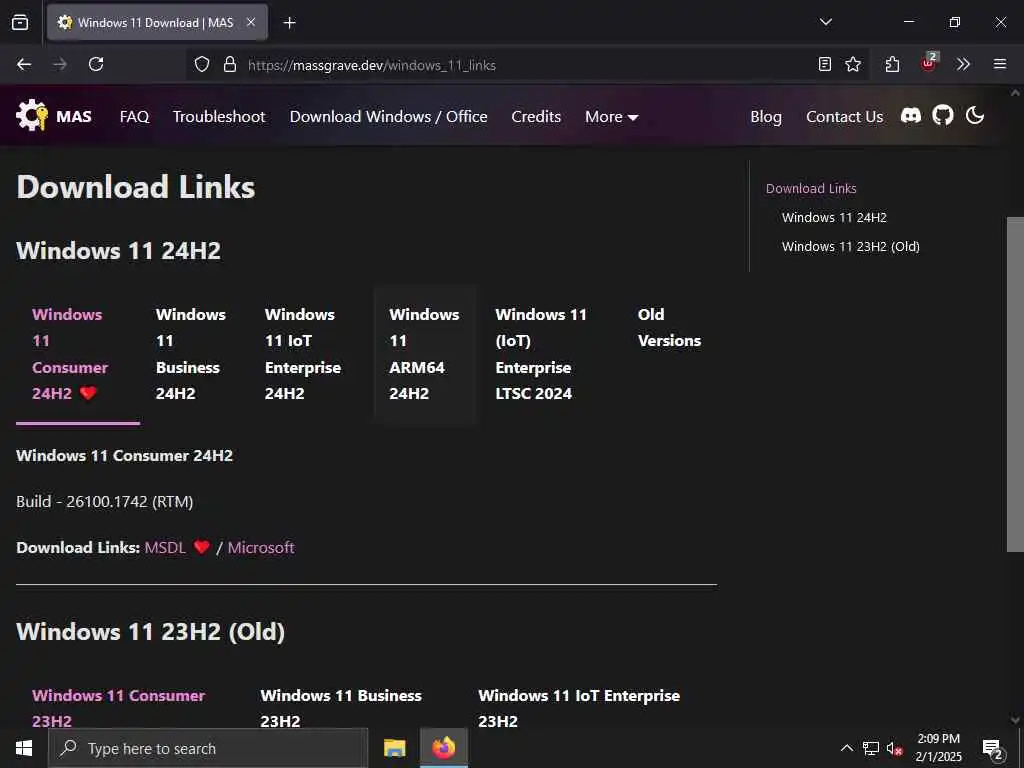Select Windows 11 IoT Enterprise 24H2 tab
This screenshot has height=768, width=1024.
[311, 354]
